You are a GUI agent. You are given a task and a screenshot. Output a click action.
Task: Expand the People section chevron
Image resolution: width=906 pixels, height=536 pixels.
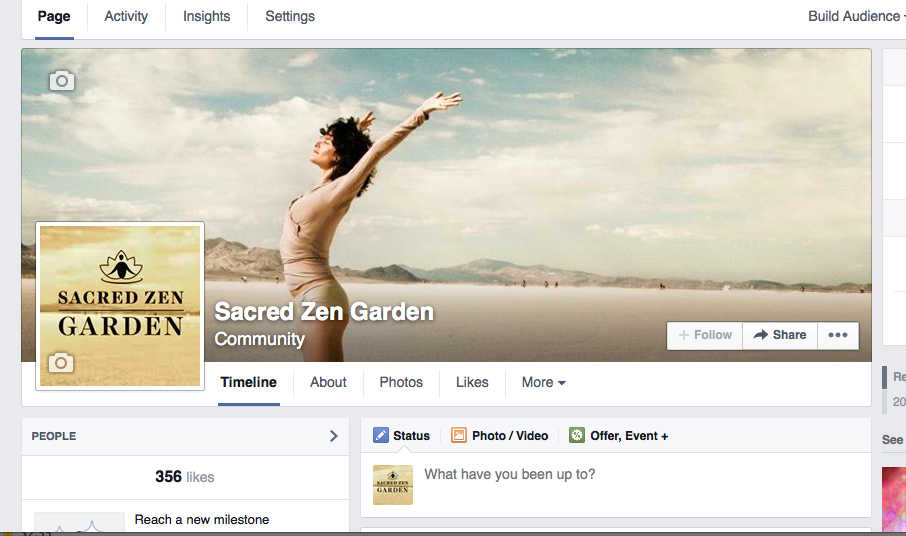(x=334, y=436)
